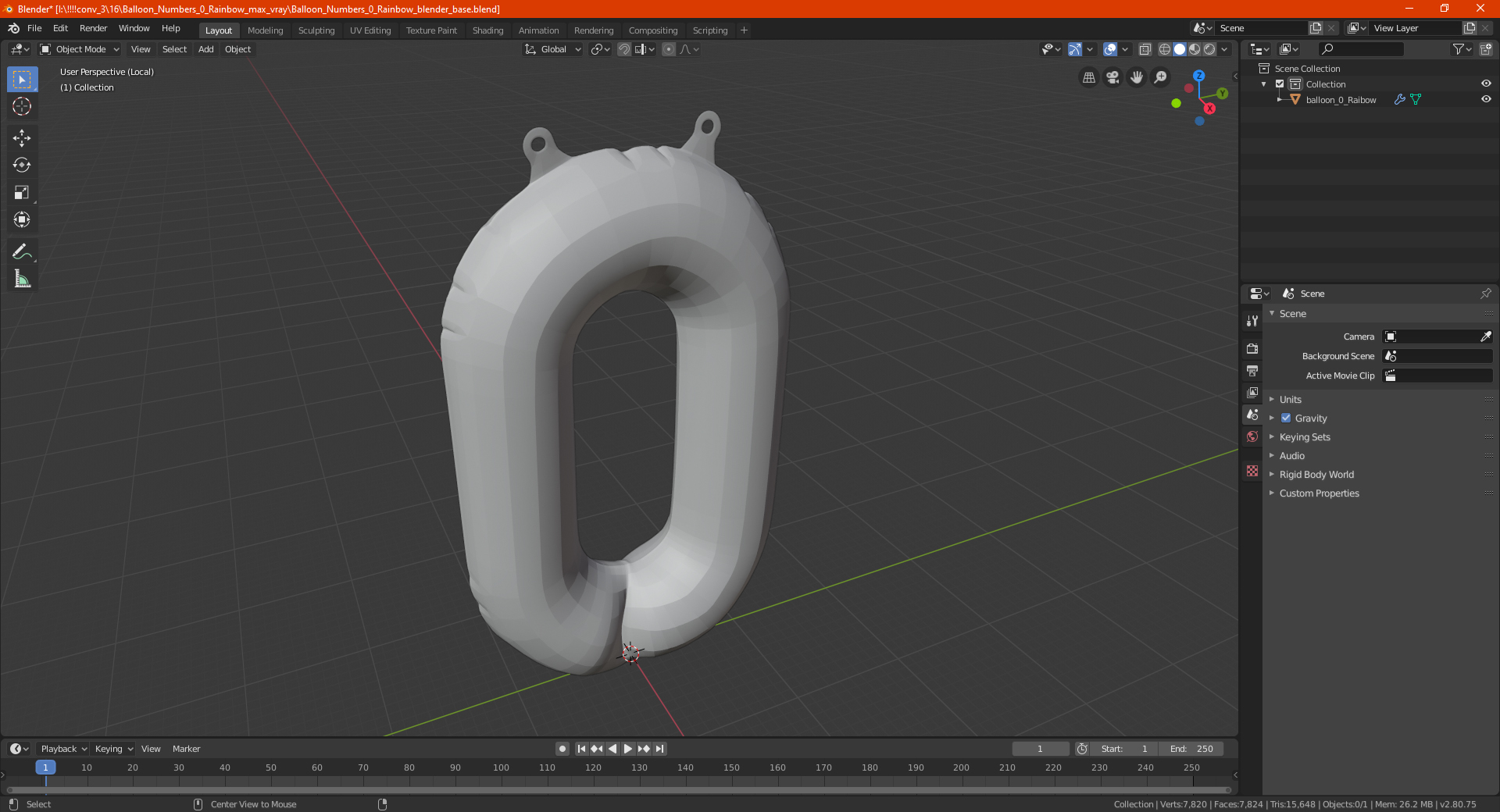Choose the Measure ruler tool
Screen dimensions: 1500x812
click(22, 279)
